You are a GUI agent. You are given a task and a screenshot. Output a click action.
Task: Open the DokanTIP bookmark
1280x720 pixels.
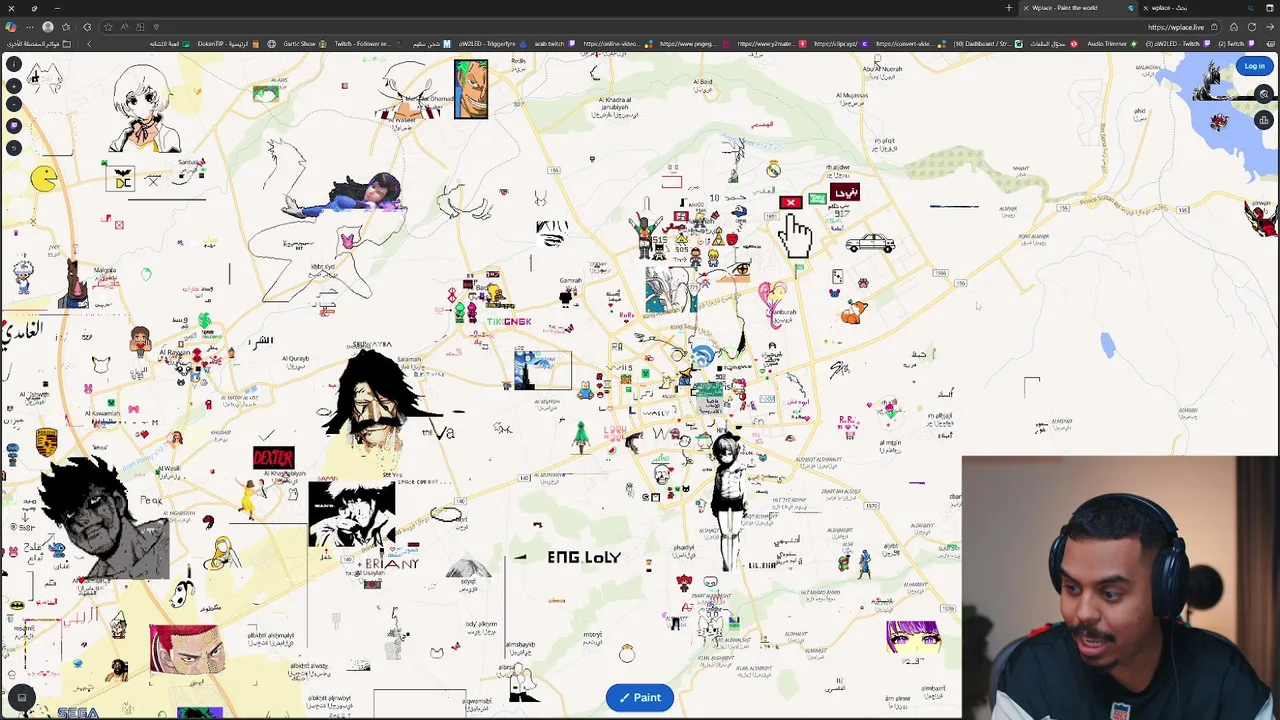(229, 44)
